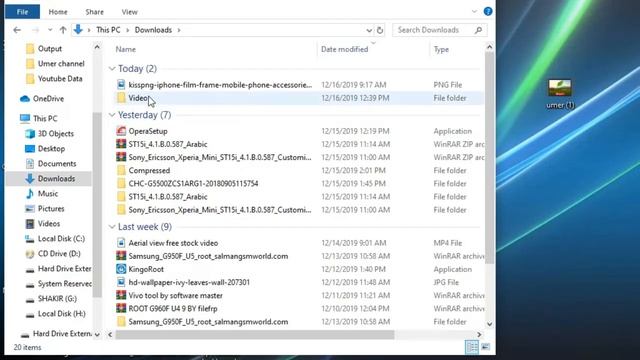Go up one folder level arrow

(63, 30)
